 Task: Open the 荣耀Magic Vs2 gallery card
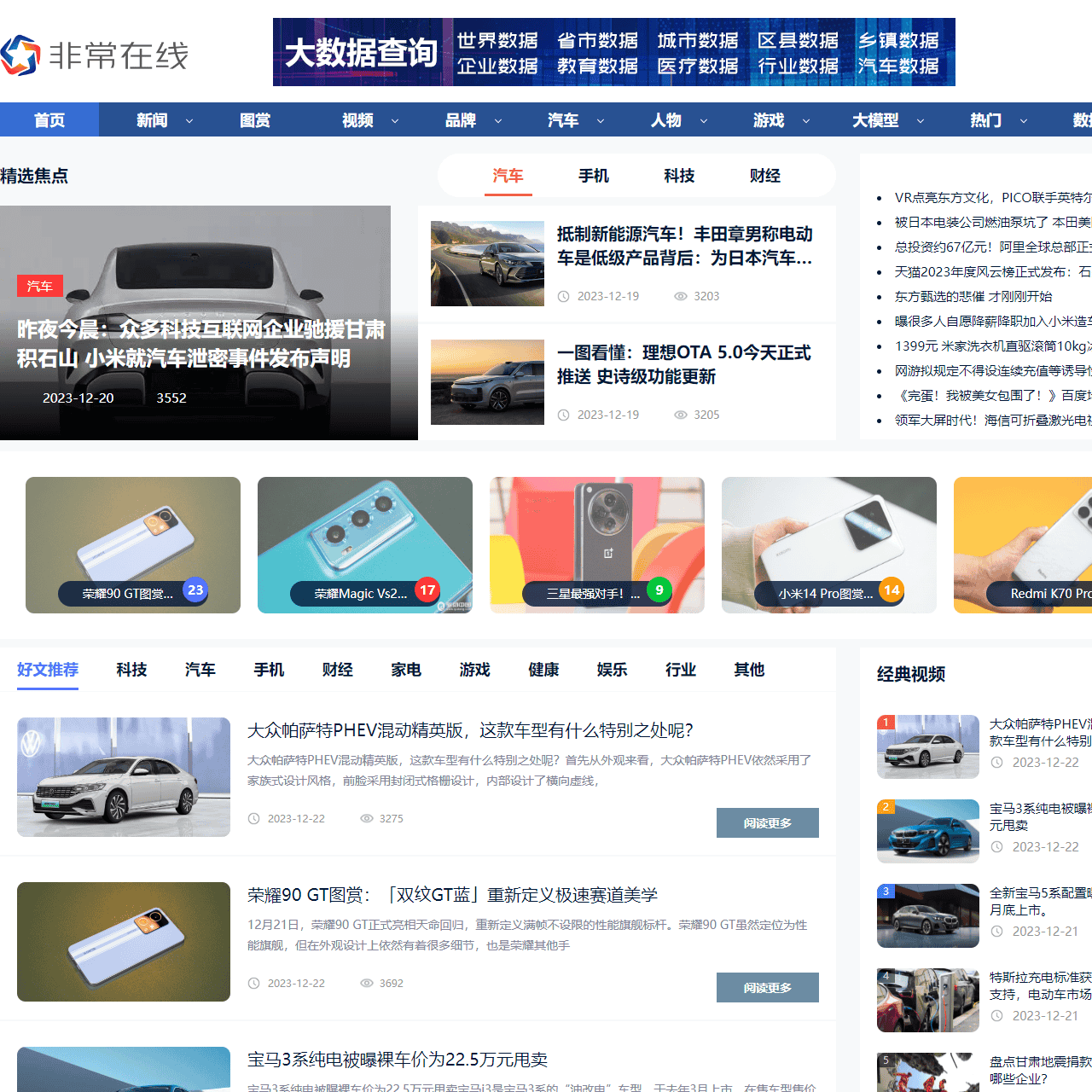pos(365,545)
